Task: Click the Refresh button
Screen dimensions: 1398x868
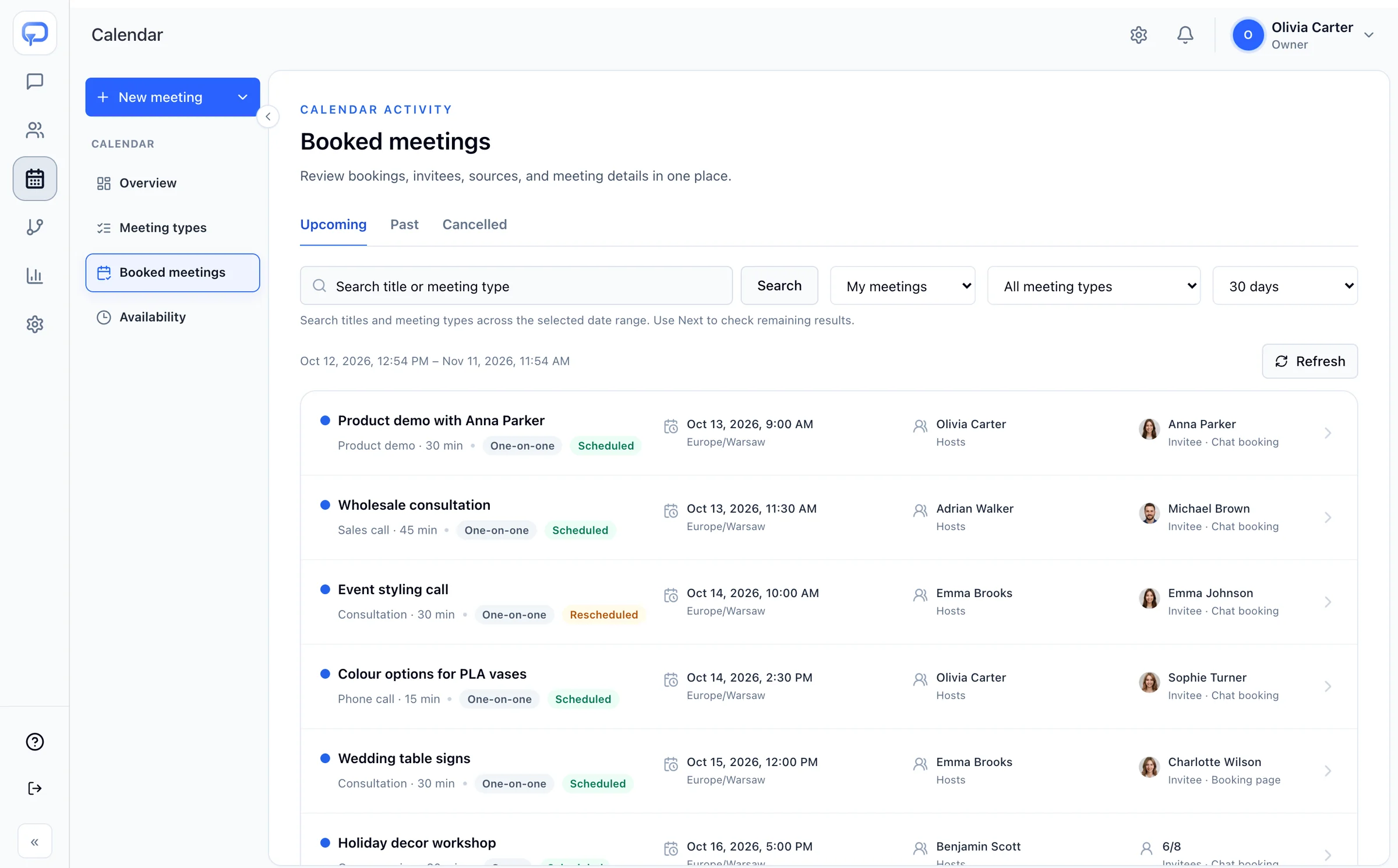Action: 1309,361
